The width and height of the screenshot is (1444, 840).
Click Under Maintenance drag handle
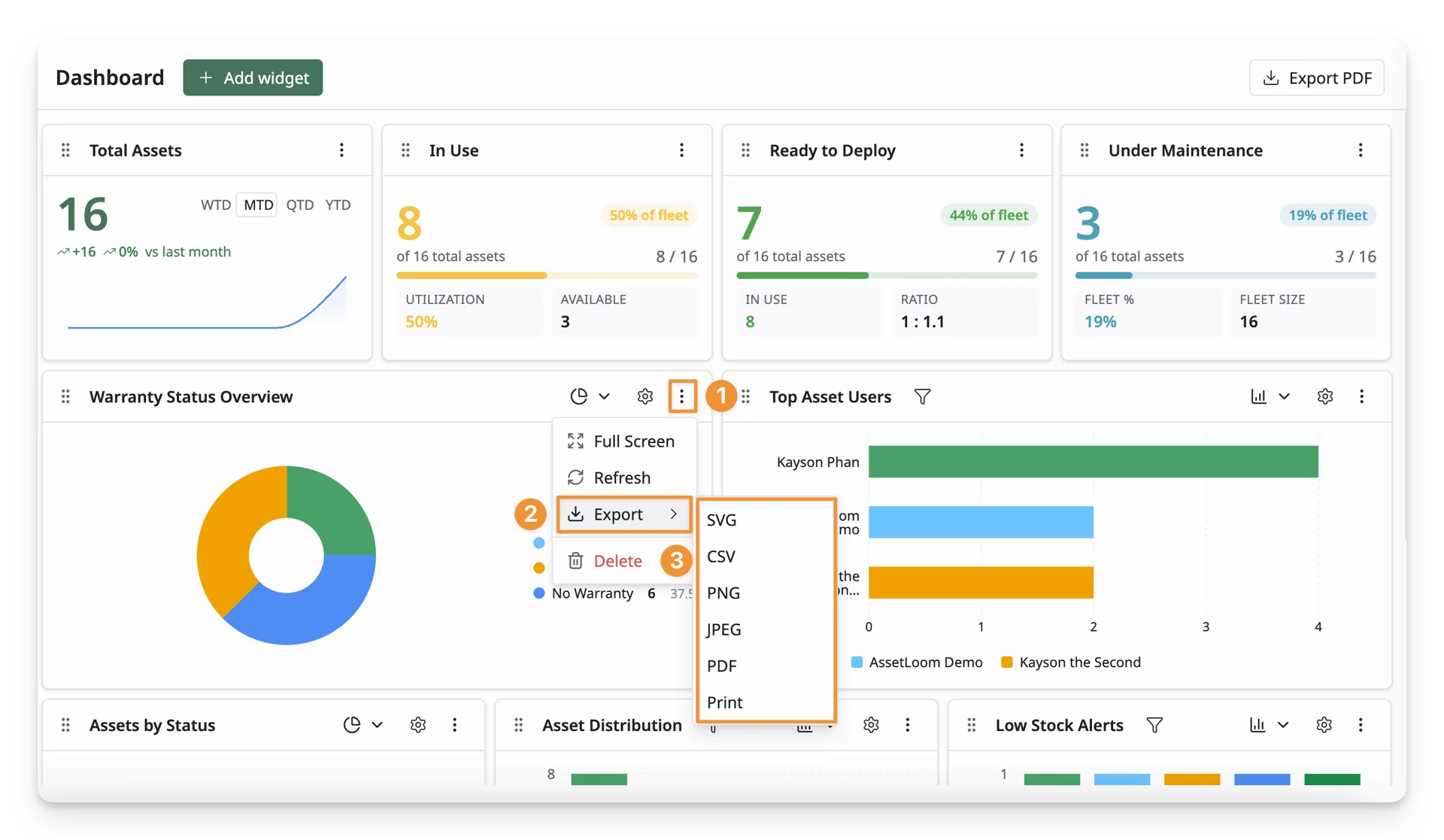tap(1085, 150)
